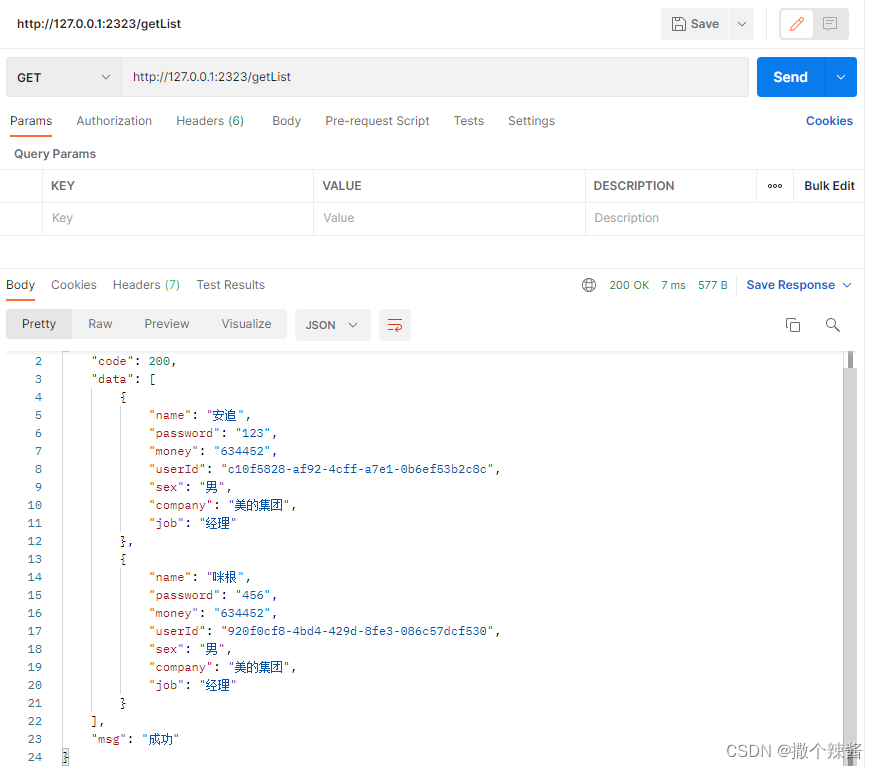Click the password value "456"

(x=253, y=595)
